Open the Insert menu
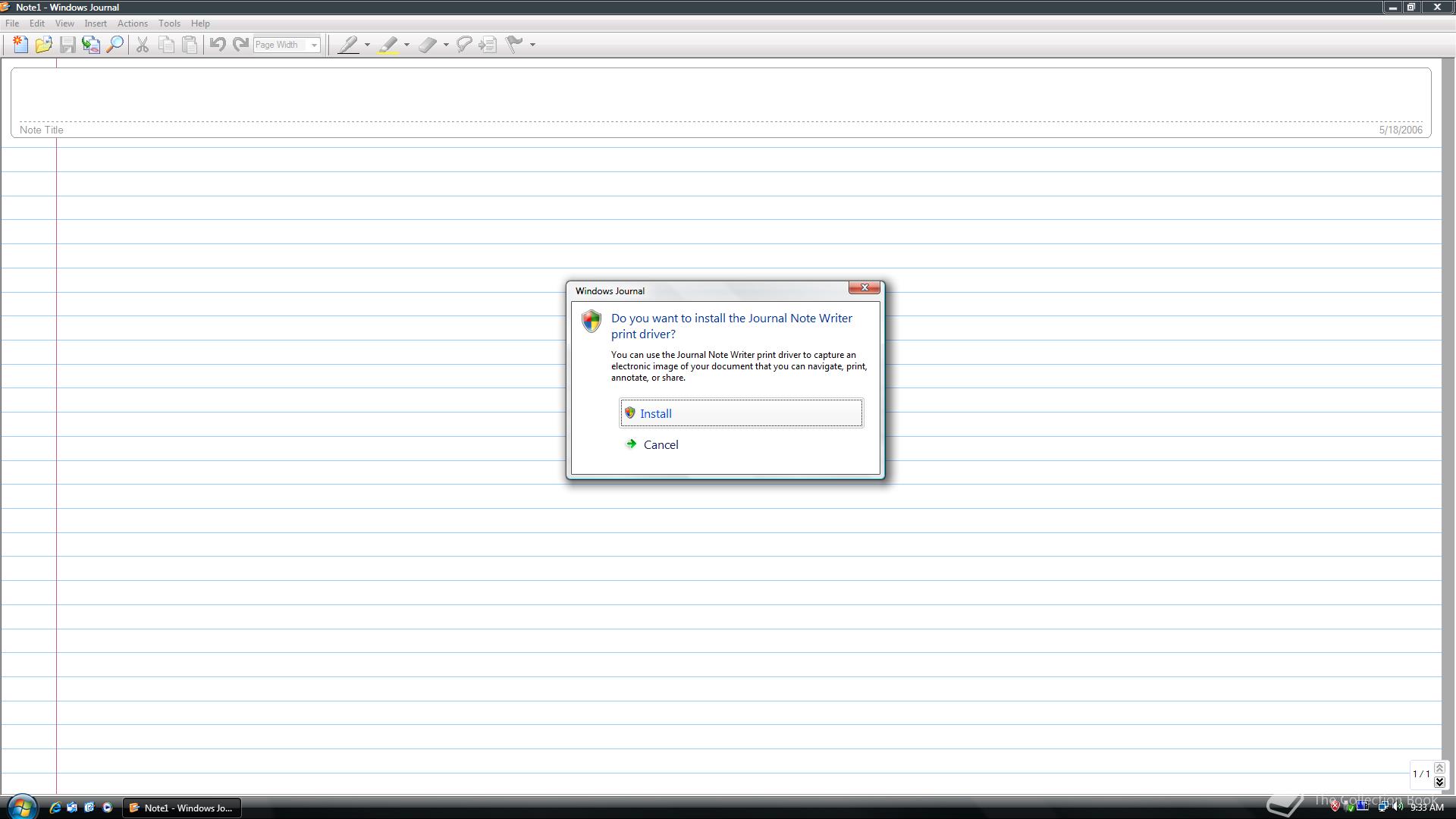This screenshot has height=819, width=1456. pos(96,24)
